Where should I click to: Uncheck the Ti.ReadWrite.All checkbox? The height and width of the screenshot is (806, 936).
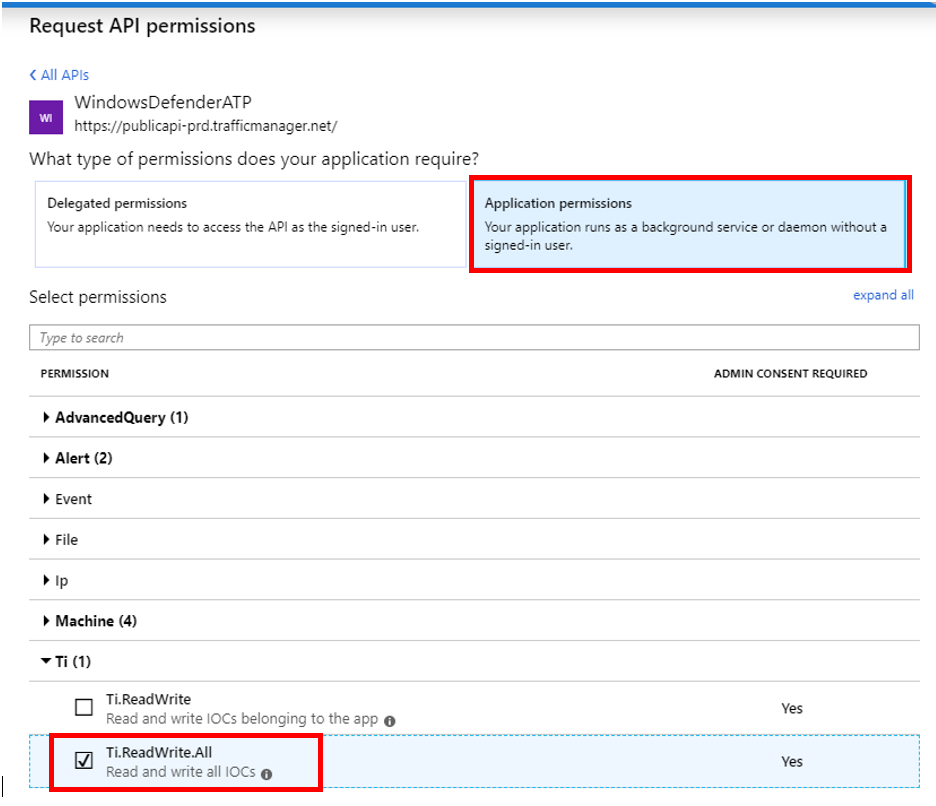[x=84, y=760]
